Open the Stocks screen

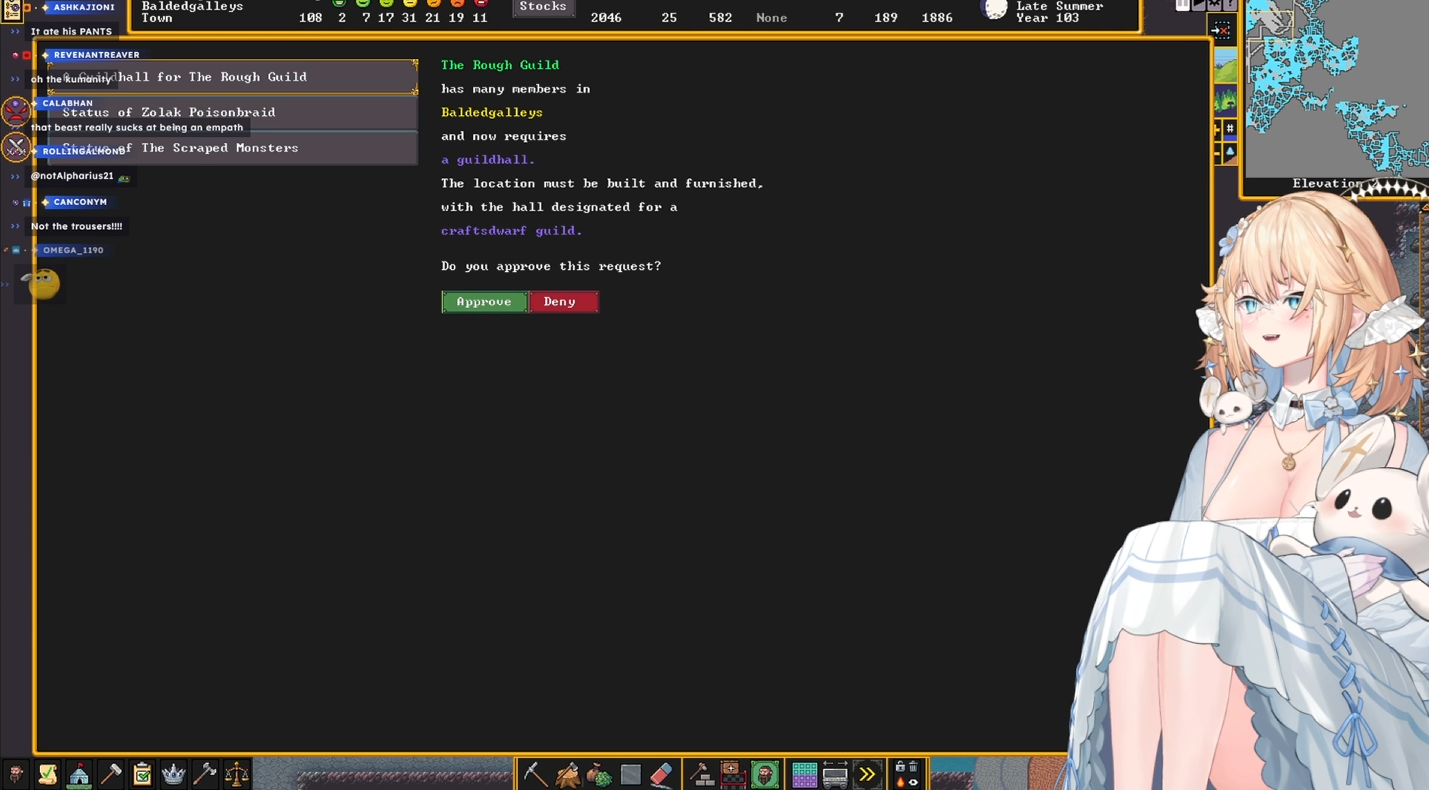tap(543, 7)
